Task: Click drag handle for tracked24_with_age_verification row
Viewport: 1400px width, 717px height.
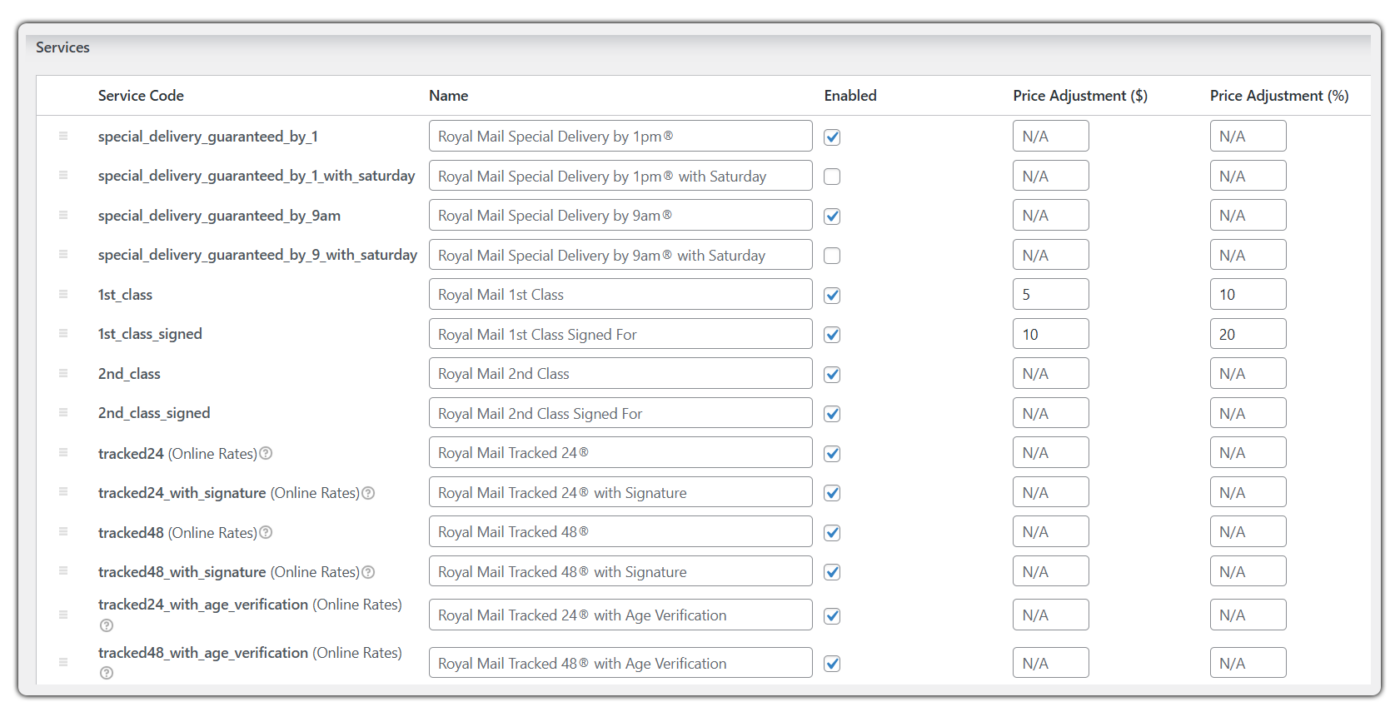Action: pos(63,615)
